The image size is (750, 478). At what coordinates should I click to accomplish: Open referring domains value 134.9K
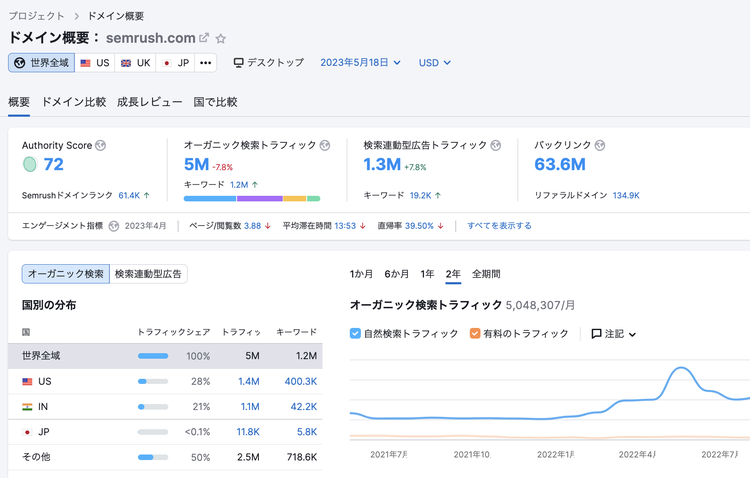pyautogui.click(x=626, y=195)
